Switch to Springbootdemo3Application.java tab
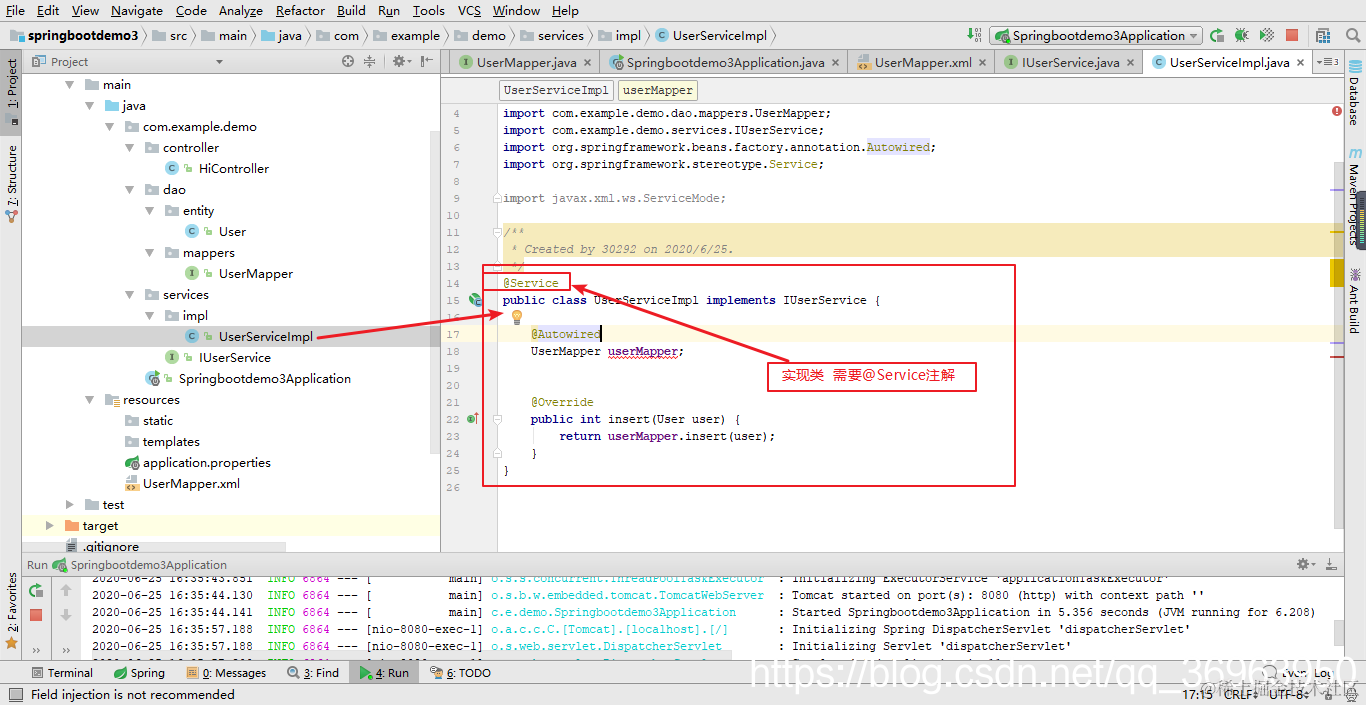 (724, 62)
